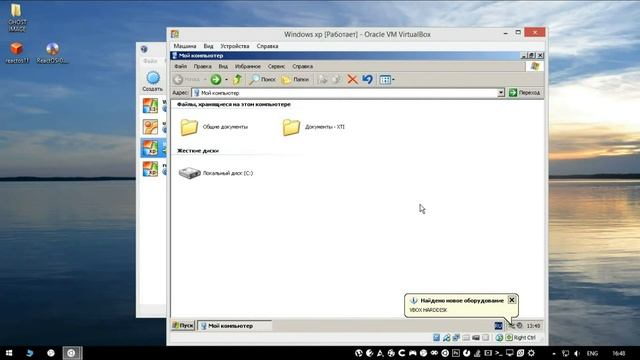Viewport: 640px width, 360px height.
Task: Click the Windows XP logo flag in Explorer
Action: coord(535,66)
